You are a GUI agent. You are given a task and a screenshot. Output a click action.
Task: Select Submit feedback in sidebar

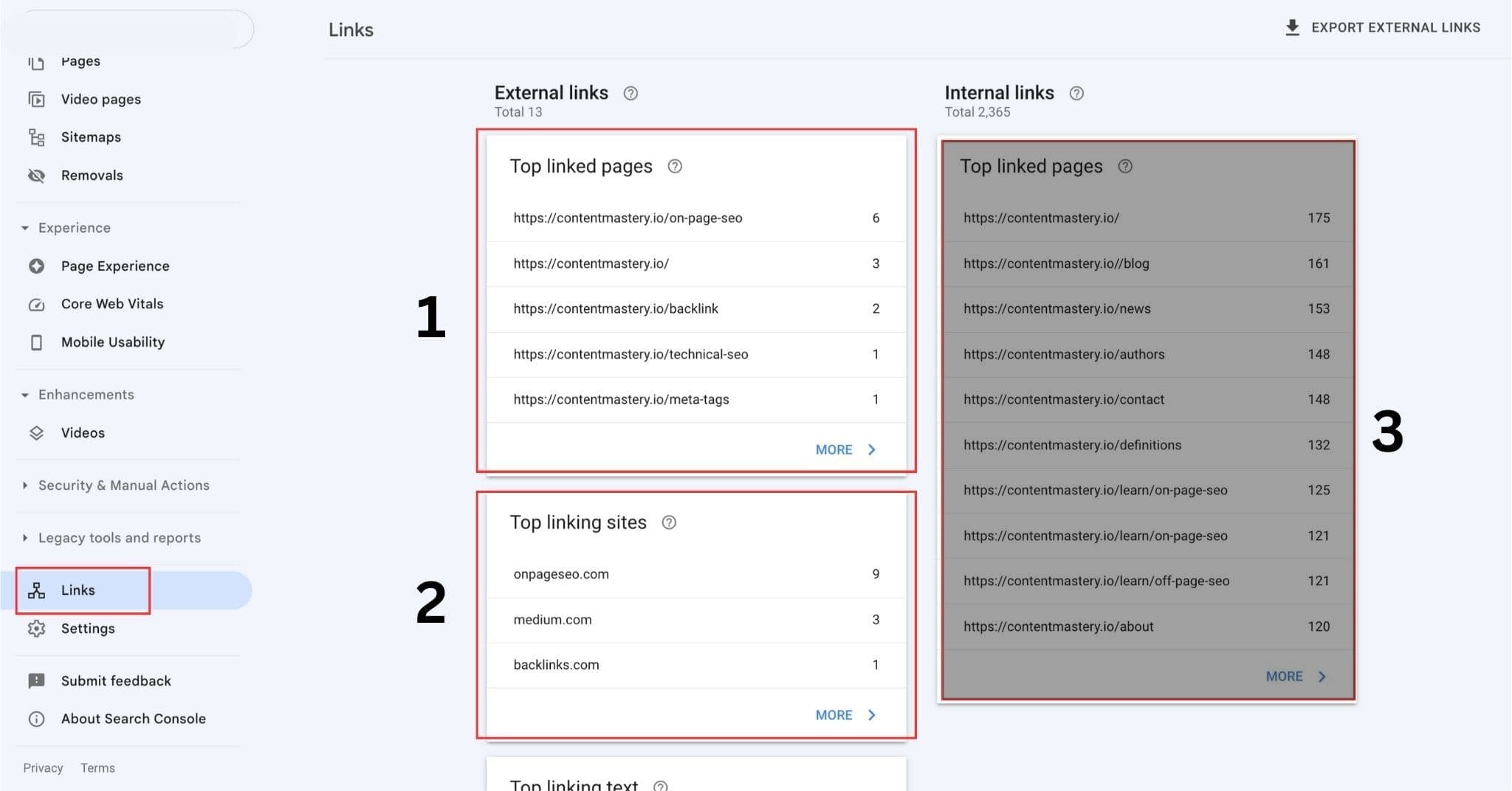[x=116, y=681]
